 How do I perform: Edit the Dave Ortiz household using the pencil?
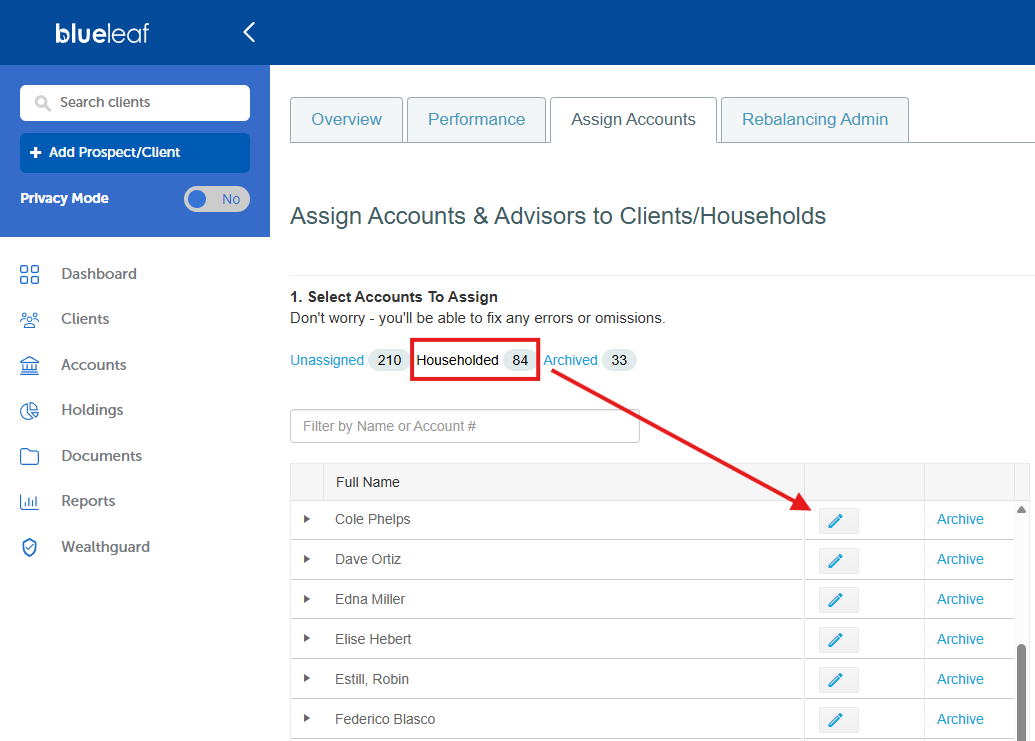click(838, 561)
